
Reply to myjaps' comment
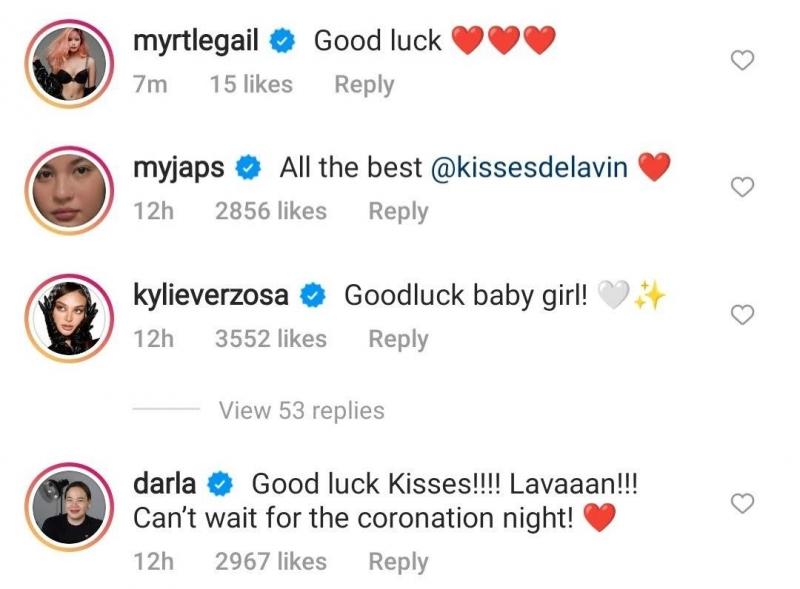click(398, 211)
